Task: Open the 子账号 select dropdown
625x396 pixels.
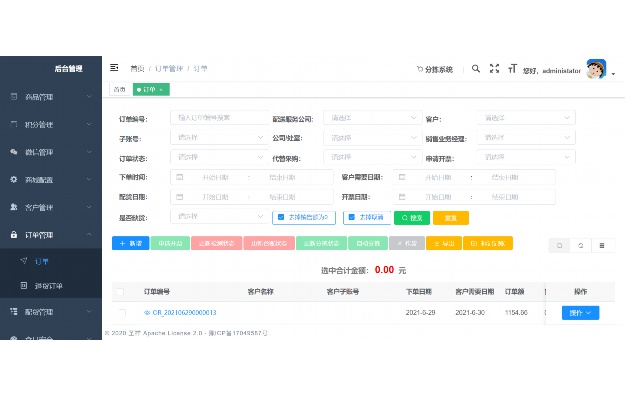Action: click(220, 137)
